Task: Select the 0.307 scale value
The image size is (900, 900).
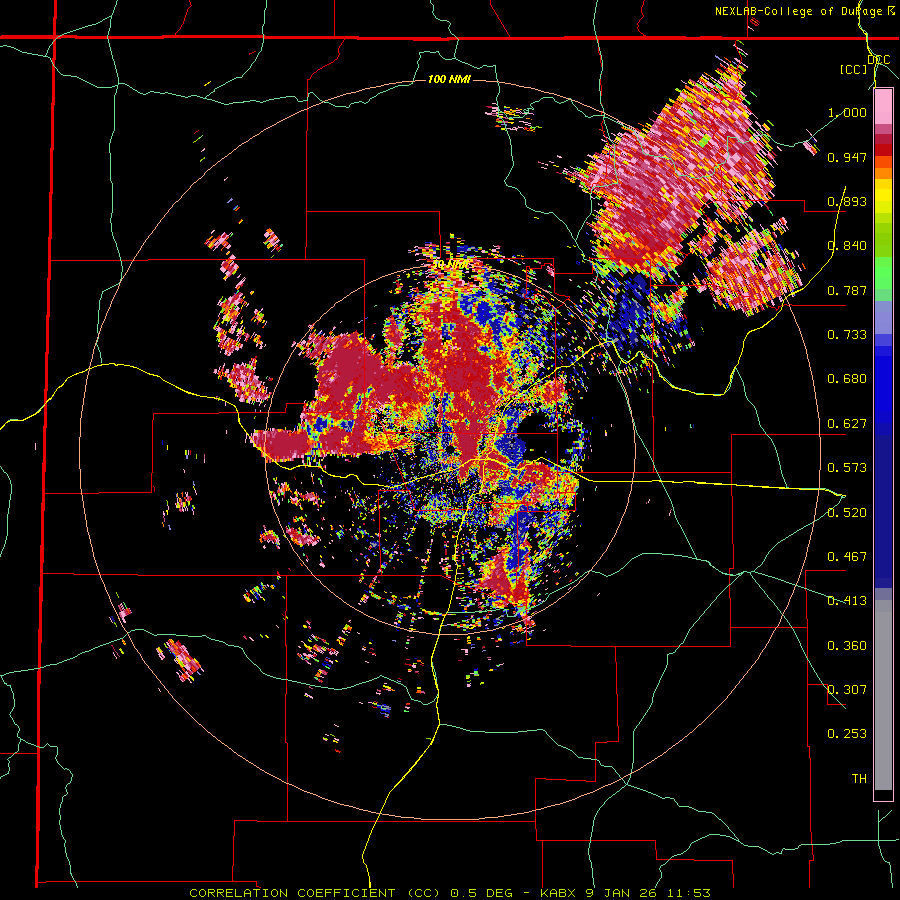Action: tap(847, 690)
